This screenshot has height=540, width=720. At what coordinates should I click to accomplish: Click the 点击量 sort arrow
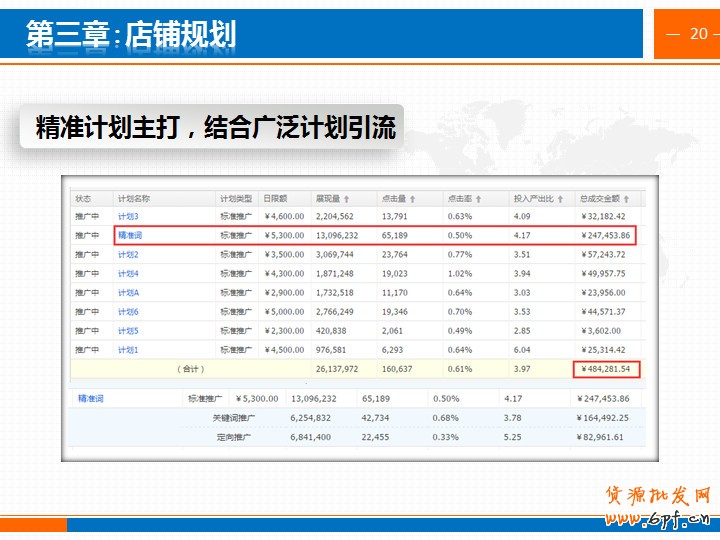[413, 199]
